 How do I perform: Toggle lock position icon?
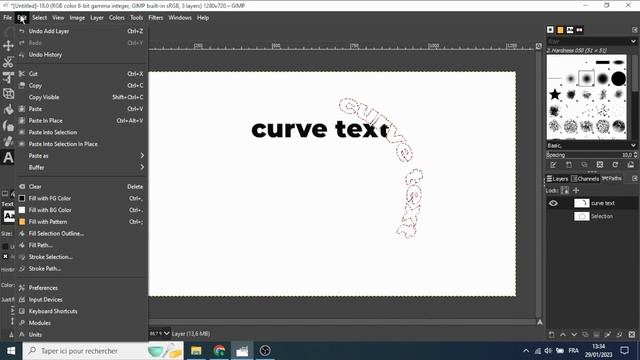click(x=576, y=190)
